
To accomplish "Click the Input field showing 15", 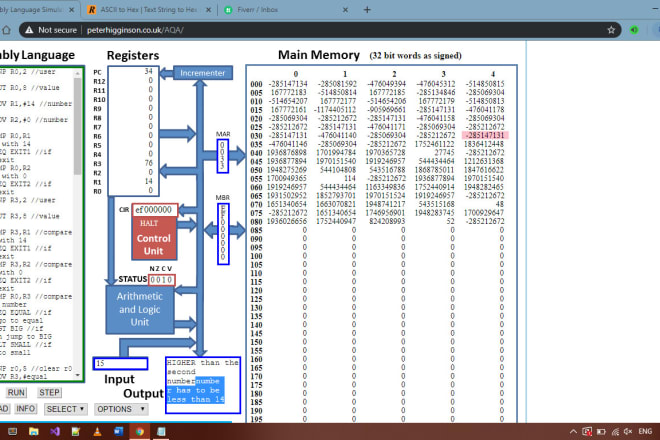I will pos(120,363).
